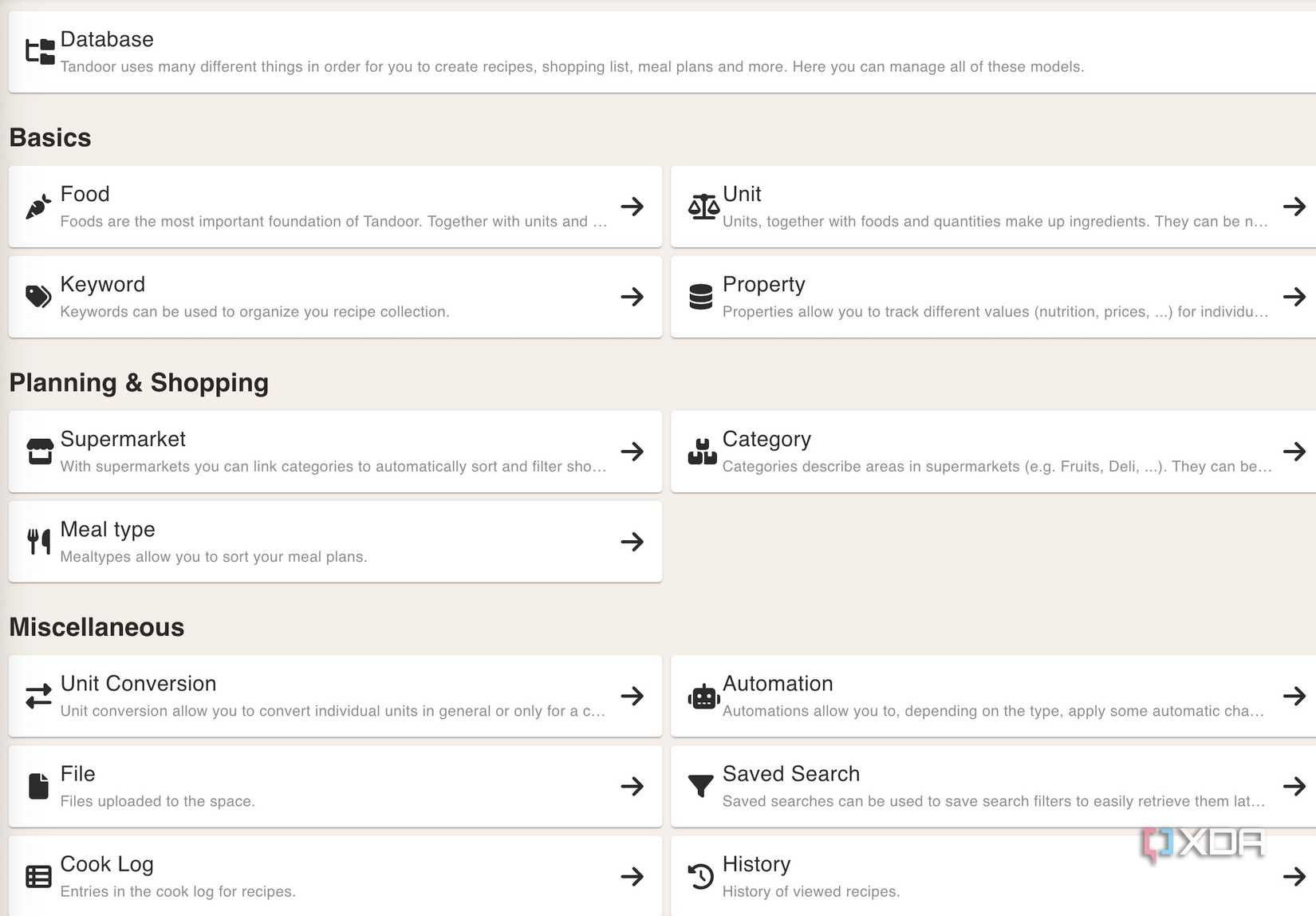Open Meal type via its arrow
This screenshot has width=1316, height=916.
click(x=632, y=542)
